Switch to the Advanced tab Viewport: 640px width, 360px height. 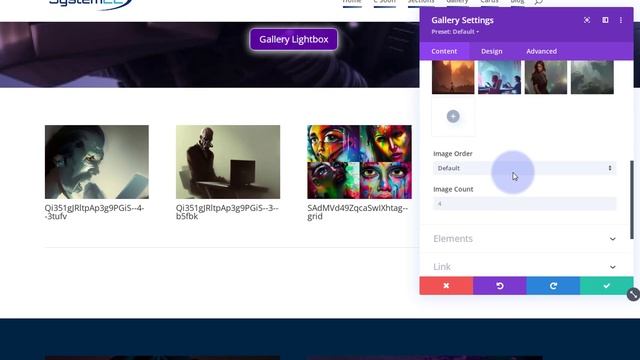pos(541,51)
